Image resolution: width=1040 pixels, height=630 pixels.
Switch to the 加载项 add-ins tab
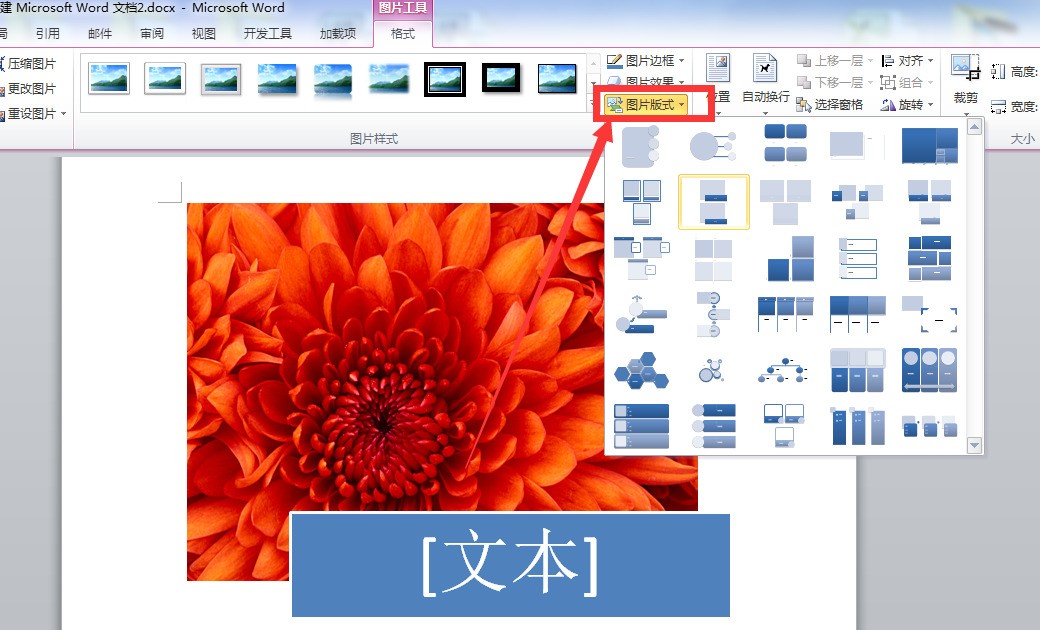(x=338, y=33)
